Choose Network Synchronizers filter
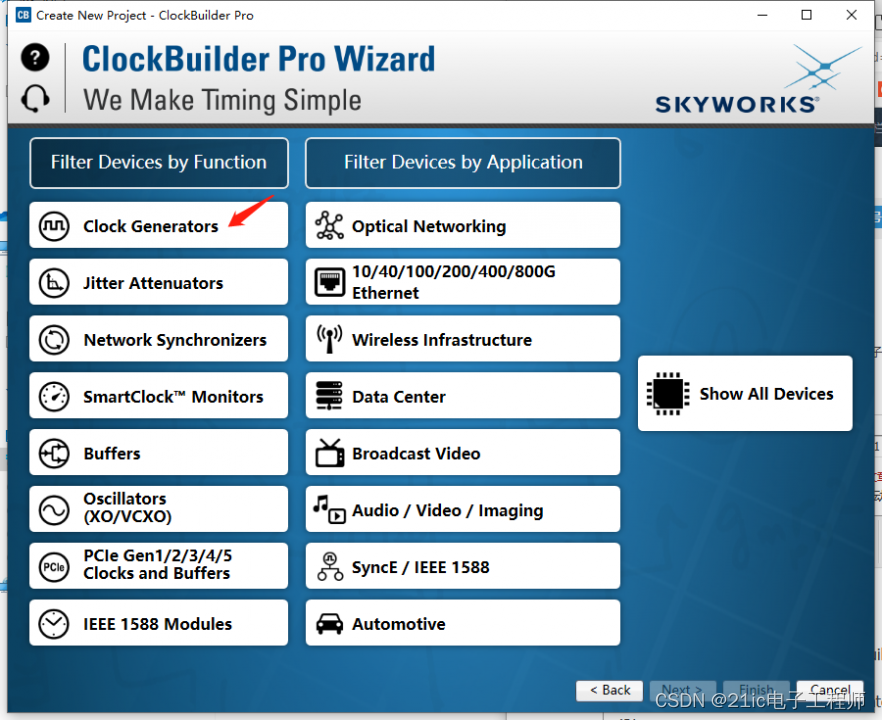Screen dimensions: 882x720 coord(159,339)
